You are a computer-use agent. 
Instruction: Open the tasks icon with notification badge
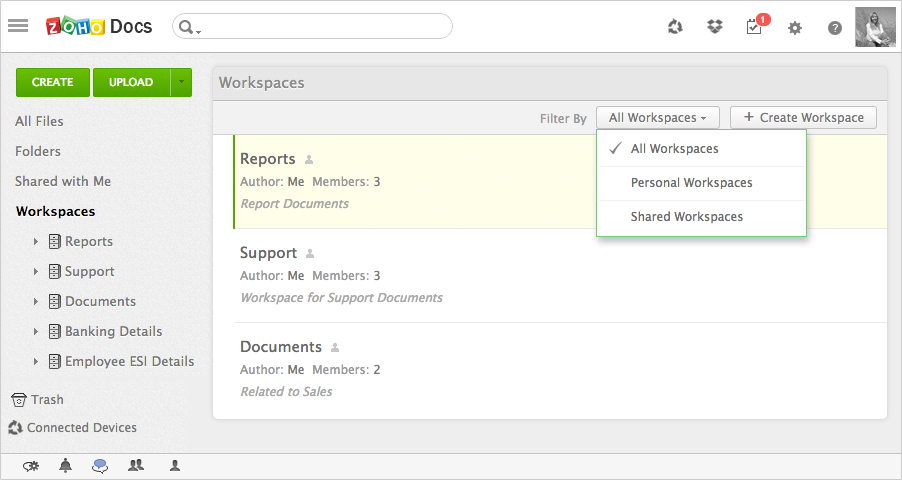(x=755, y=27)
